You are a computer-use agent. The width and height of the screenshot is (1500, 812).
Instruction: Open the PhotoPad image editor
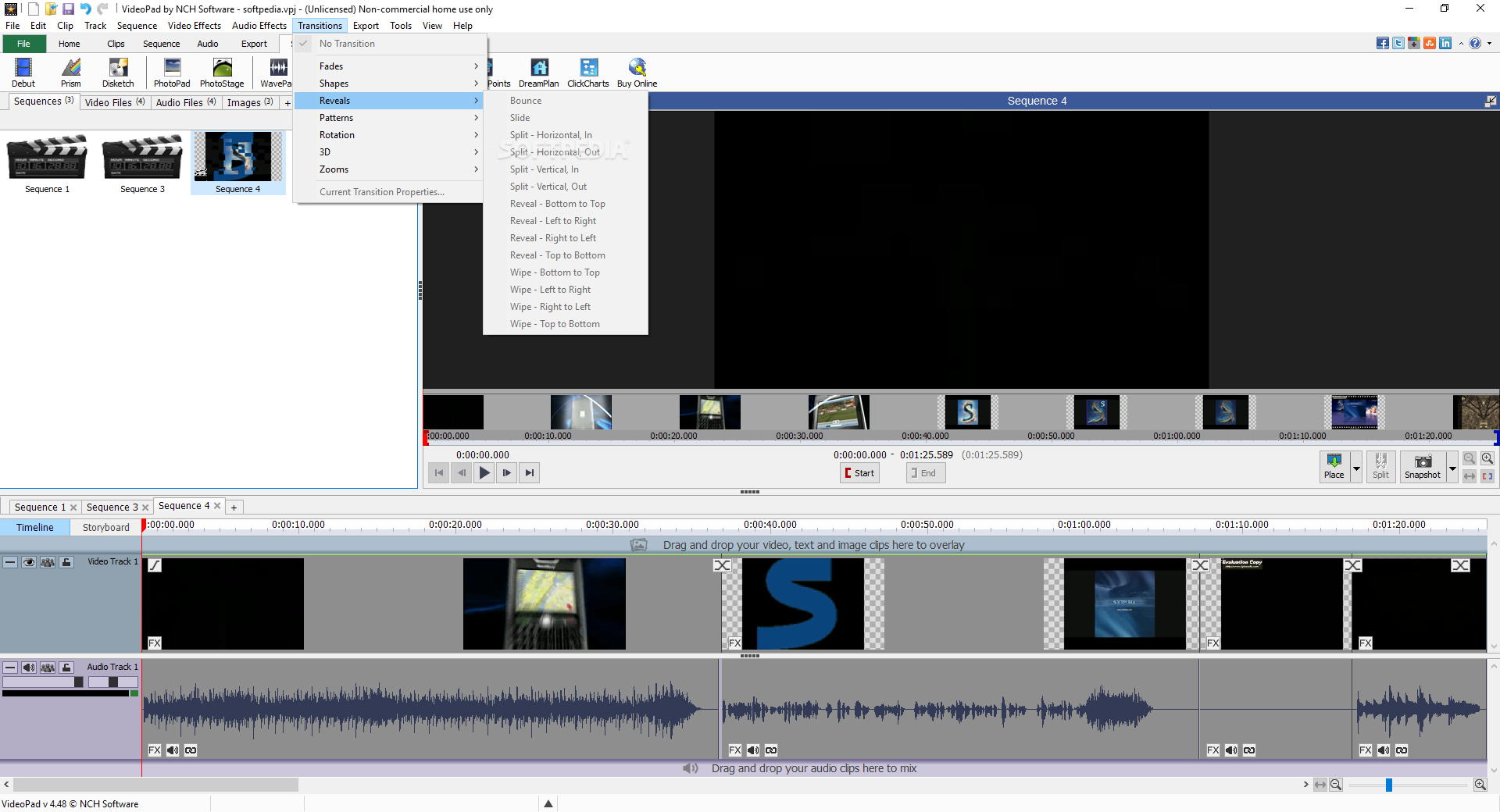(x=172, y=73)
